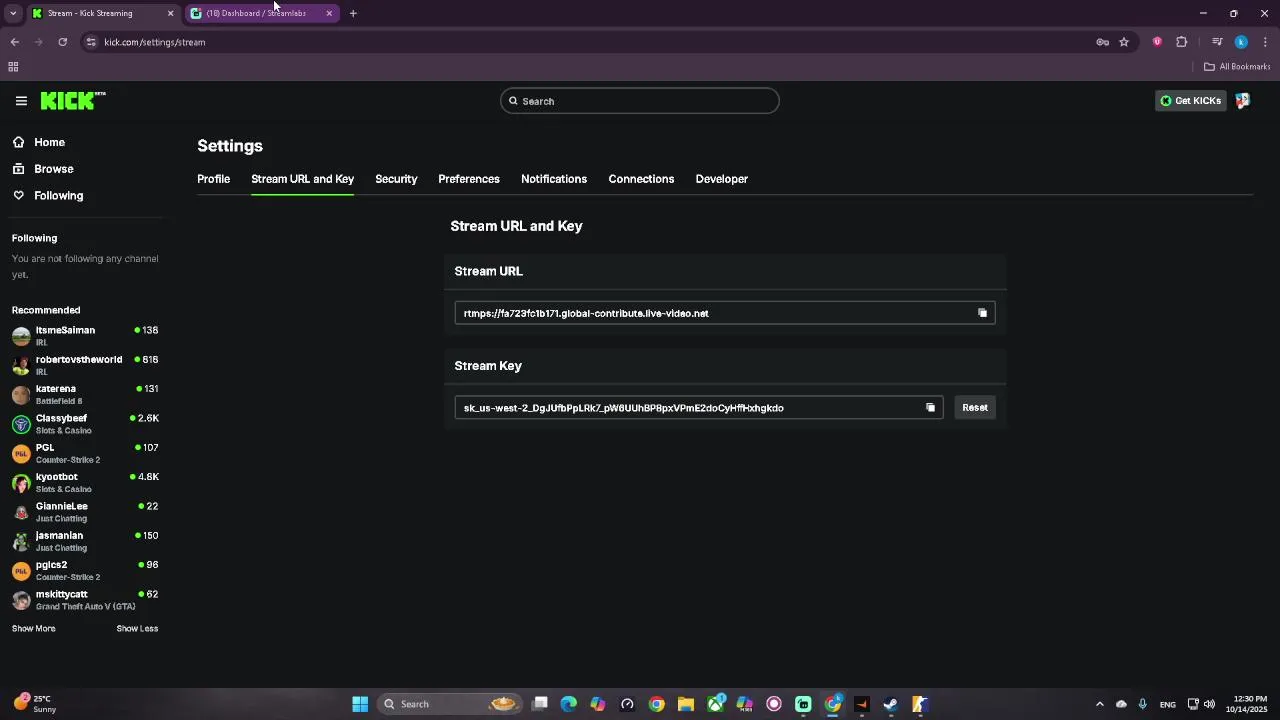Open user avatar menu beside Get KICKs
1280x720 pixels.
(1243, 101)
